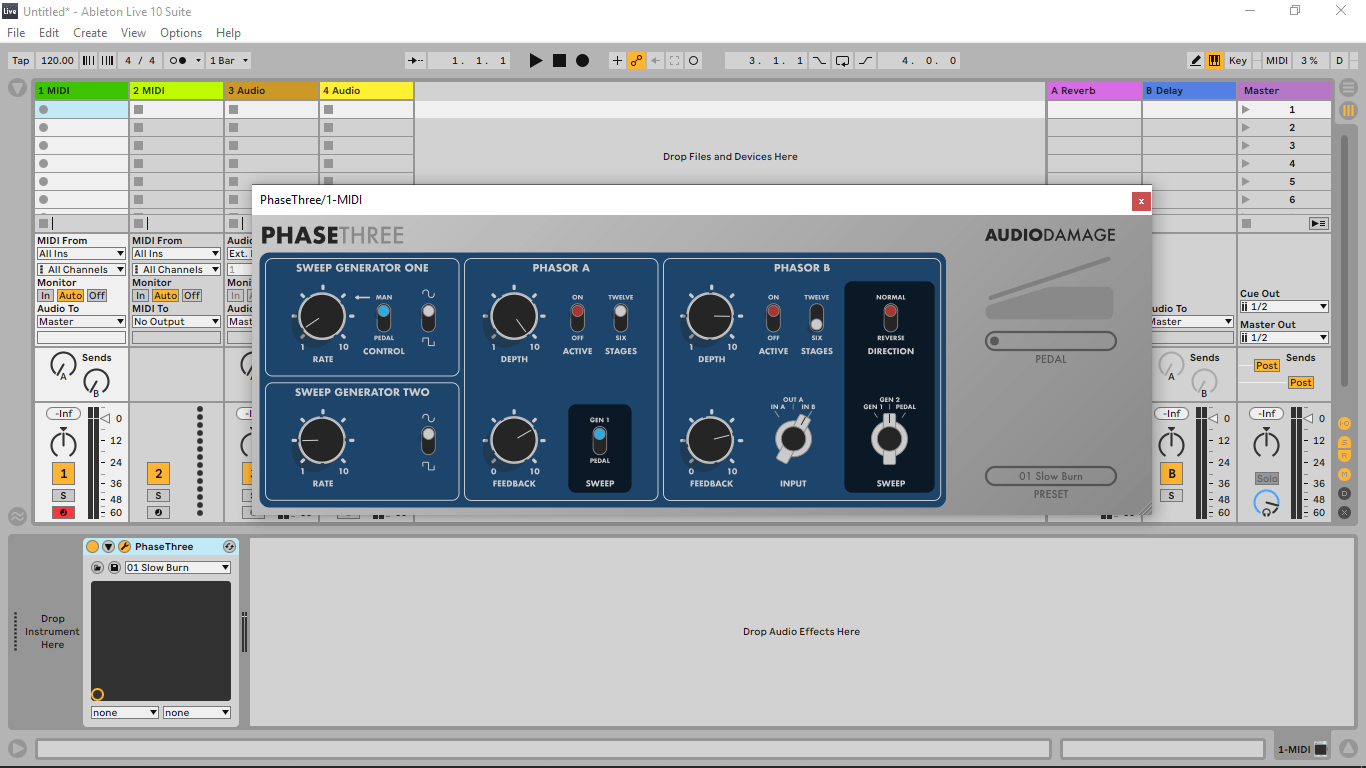
Task: Open track 1 MIDI From All Ins dropdown
Action: [x=81, y=254]
